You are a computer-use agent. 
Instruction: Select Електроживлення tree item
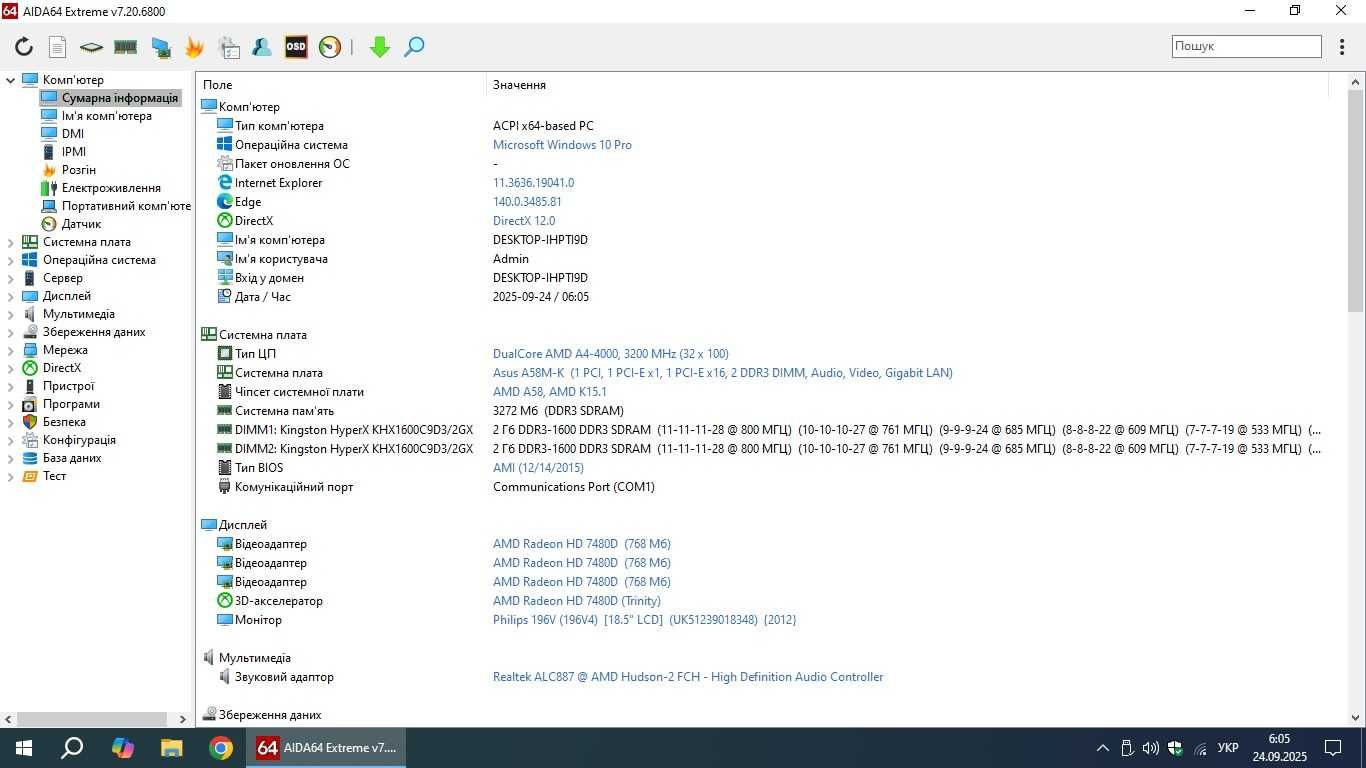[x=111, y=188]
